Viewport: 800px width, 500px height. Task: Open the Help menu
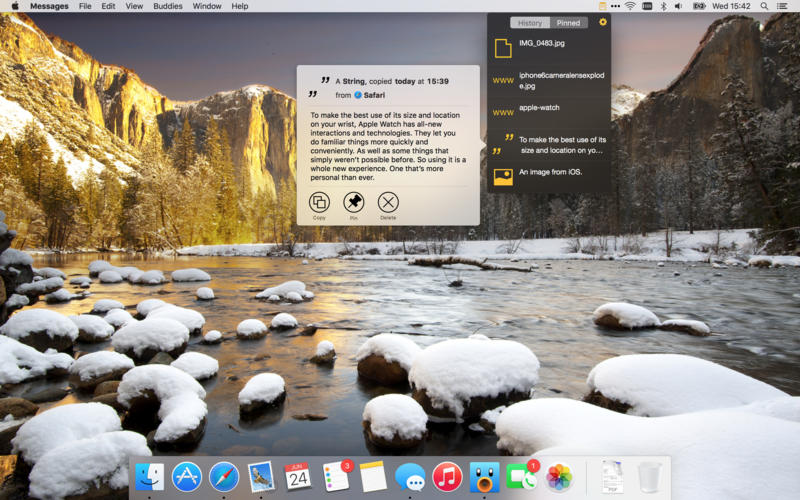(x=240, y=6)
